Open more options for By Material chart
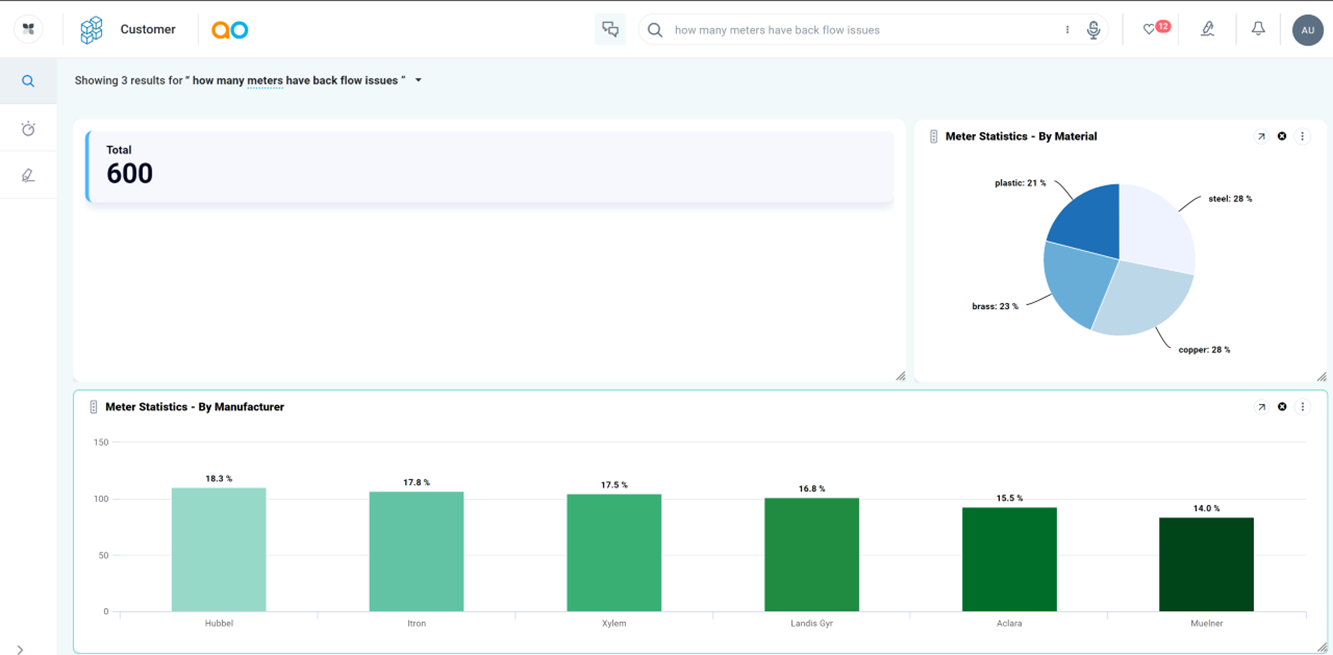The width and height of the screenshot is (1333, 655). (1302, 137)
